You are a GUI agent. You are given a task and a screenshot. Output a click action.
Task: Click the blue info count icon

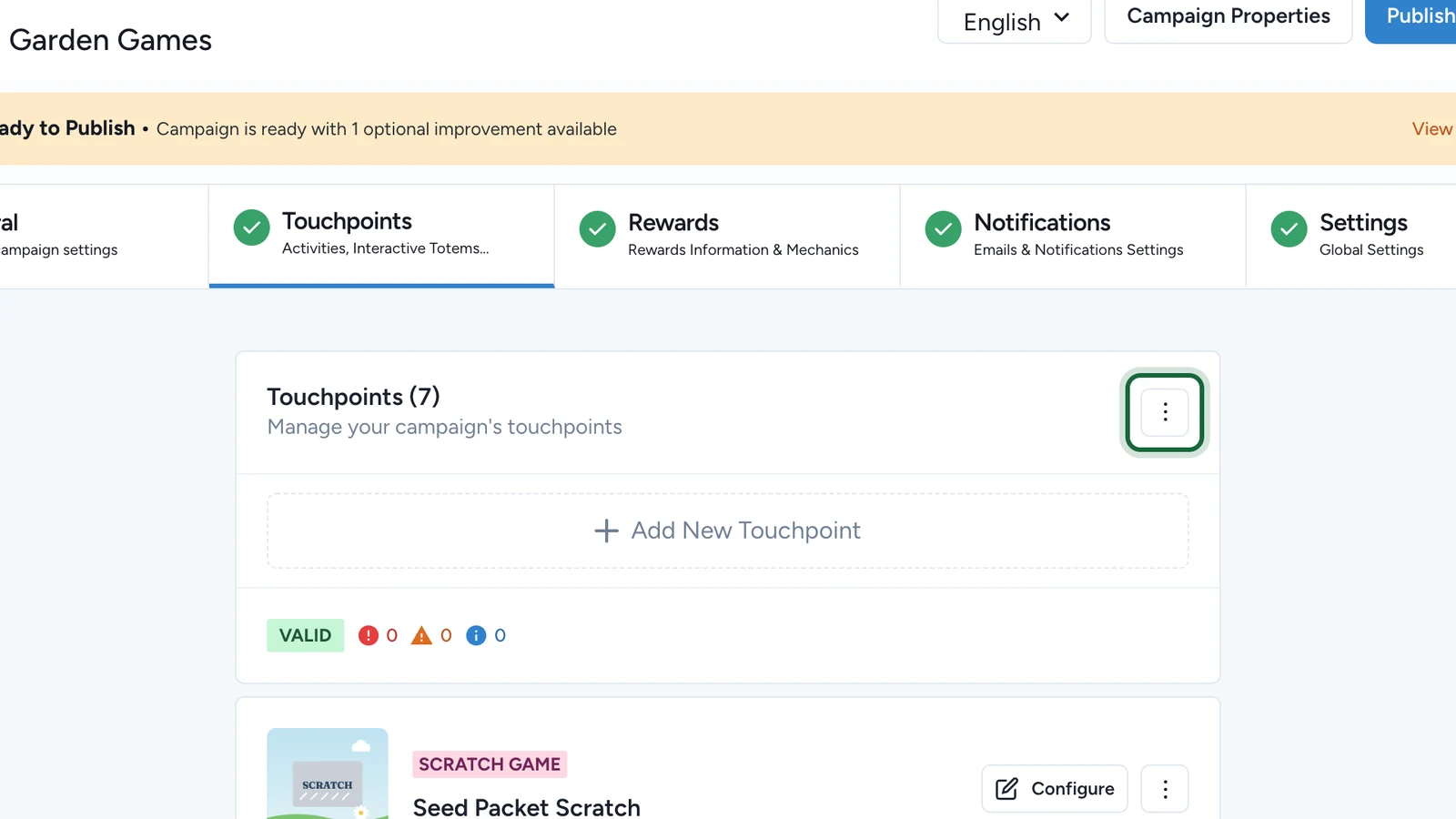[476, 635]
